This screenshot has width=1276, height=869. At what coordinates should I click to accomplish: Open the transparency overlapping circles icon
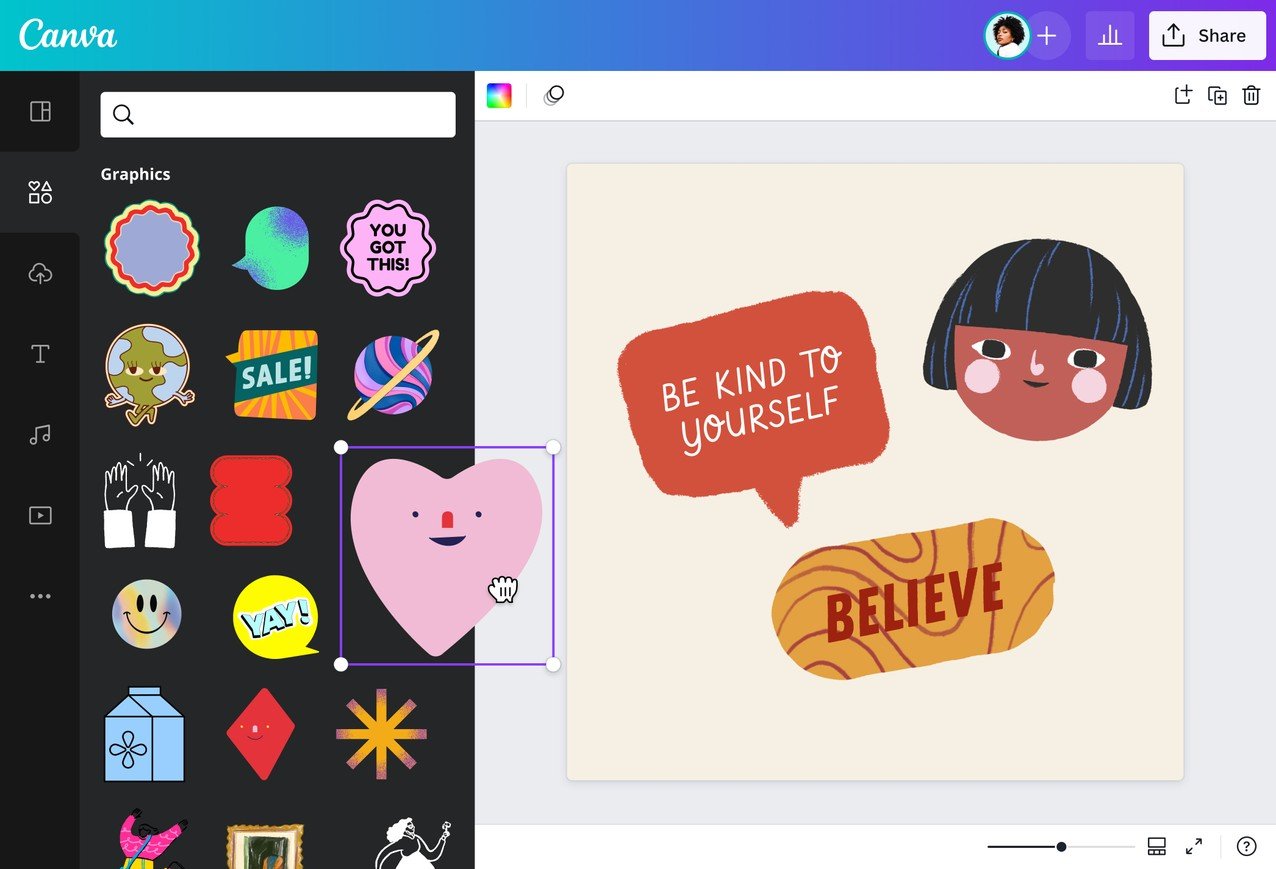tap(554, 95)
